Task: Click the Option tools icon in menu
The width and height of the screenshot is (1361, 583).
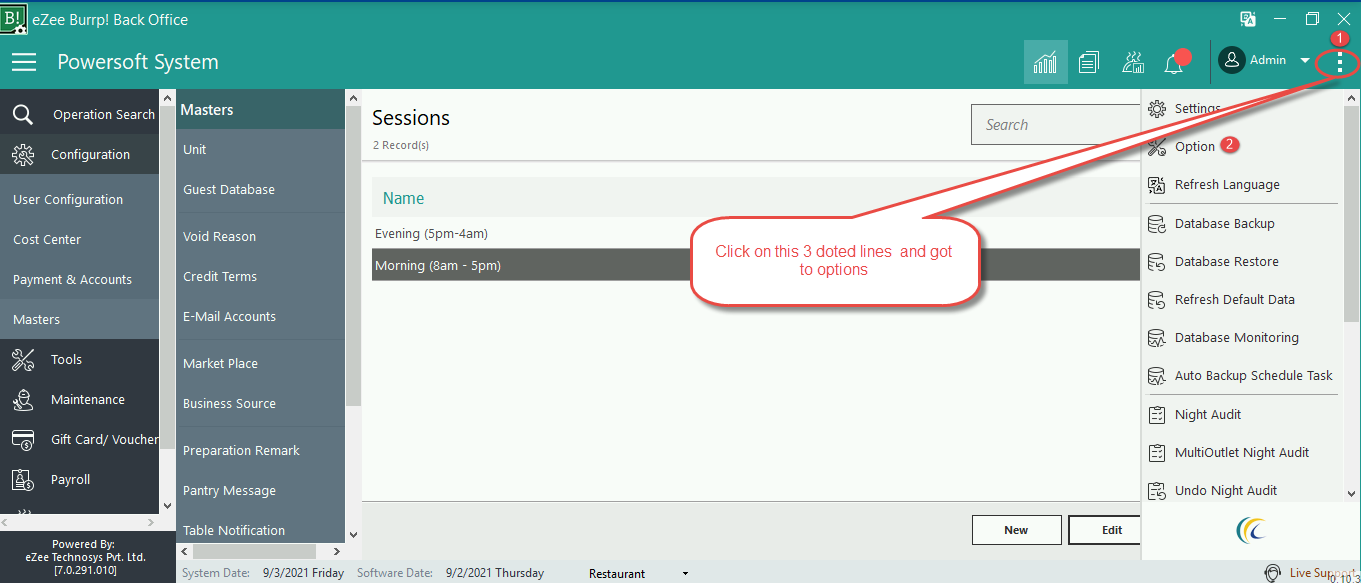Action: pyautogui.click(x=1157, y=147)
